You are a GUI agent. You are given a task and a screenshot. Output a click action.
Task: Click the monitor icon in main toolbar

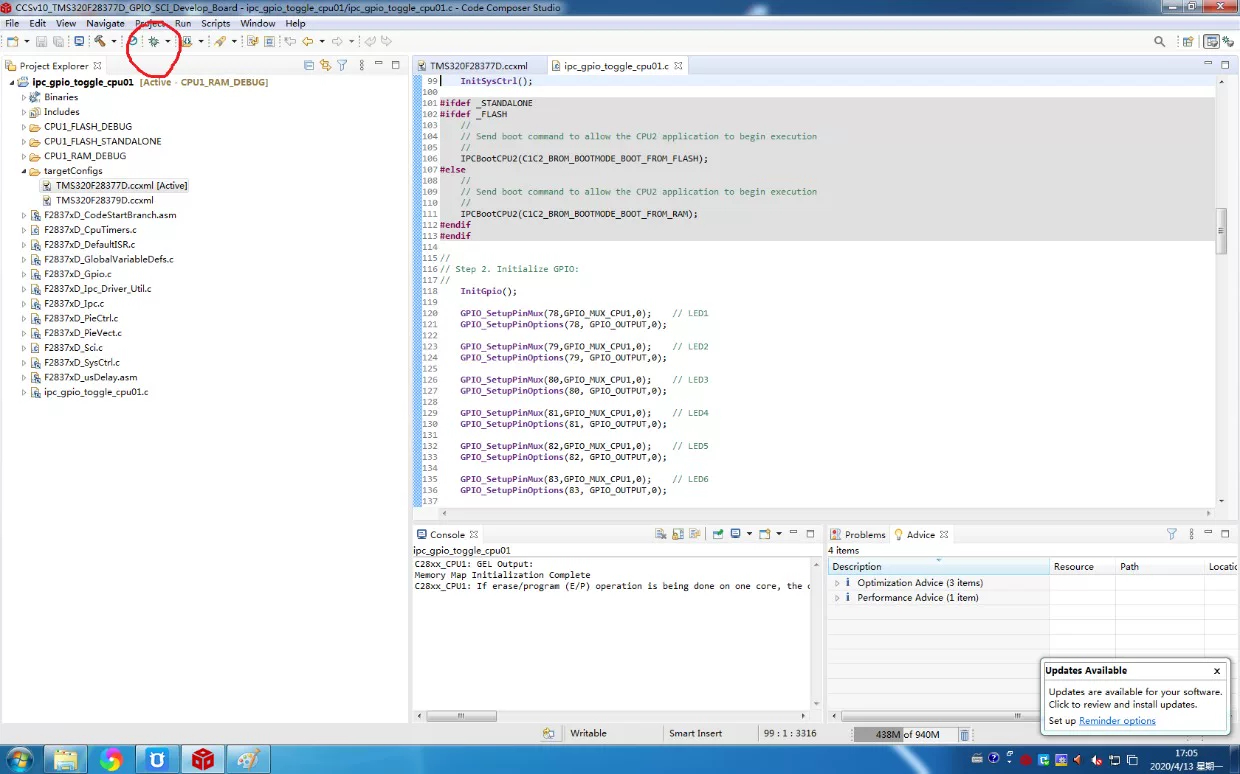click(x=79, y=41)
